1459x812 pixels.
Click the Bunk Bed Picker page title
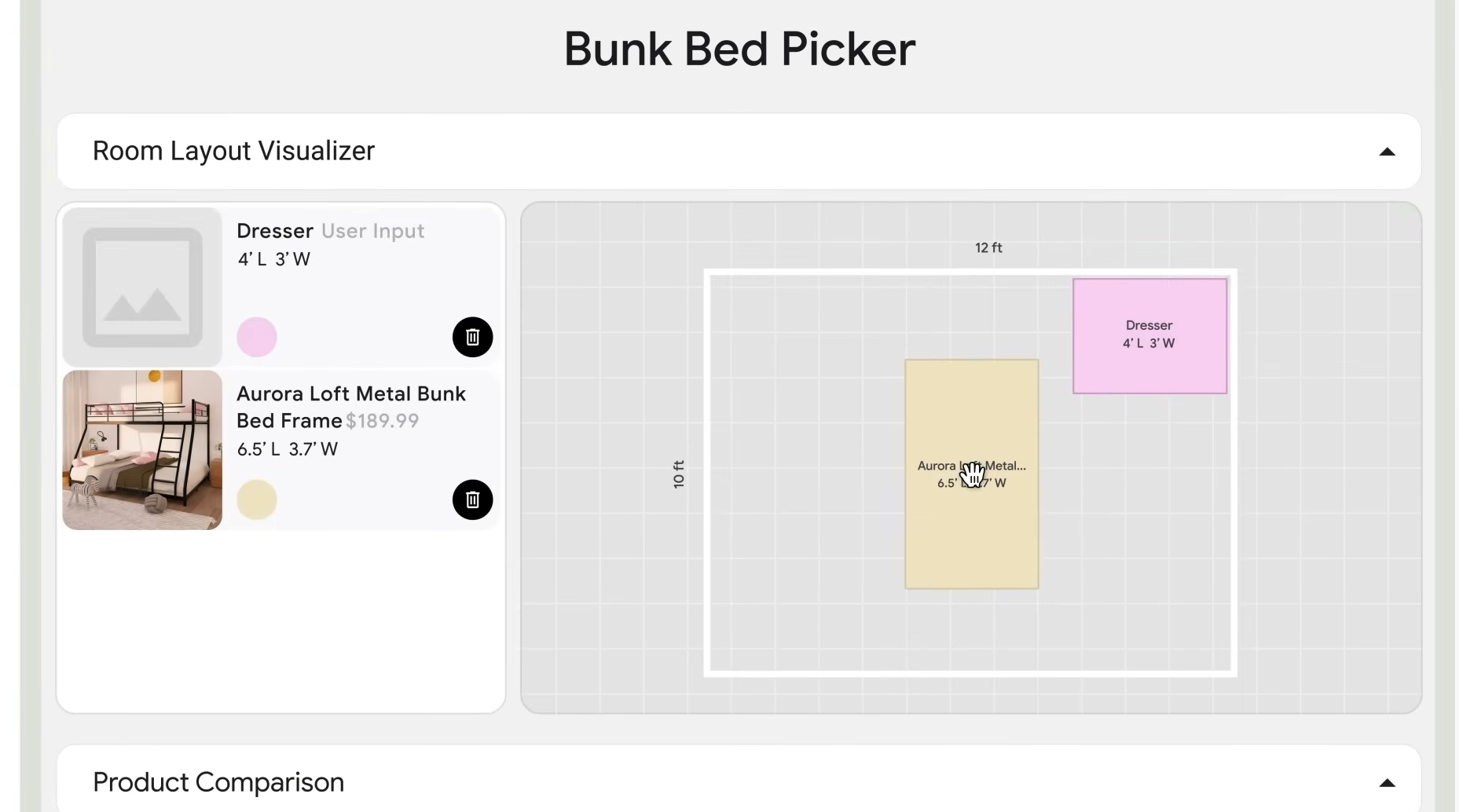point(739,49)
